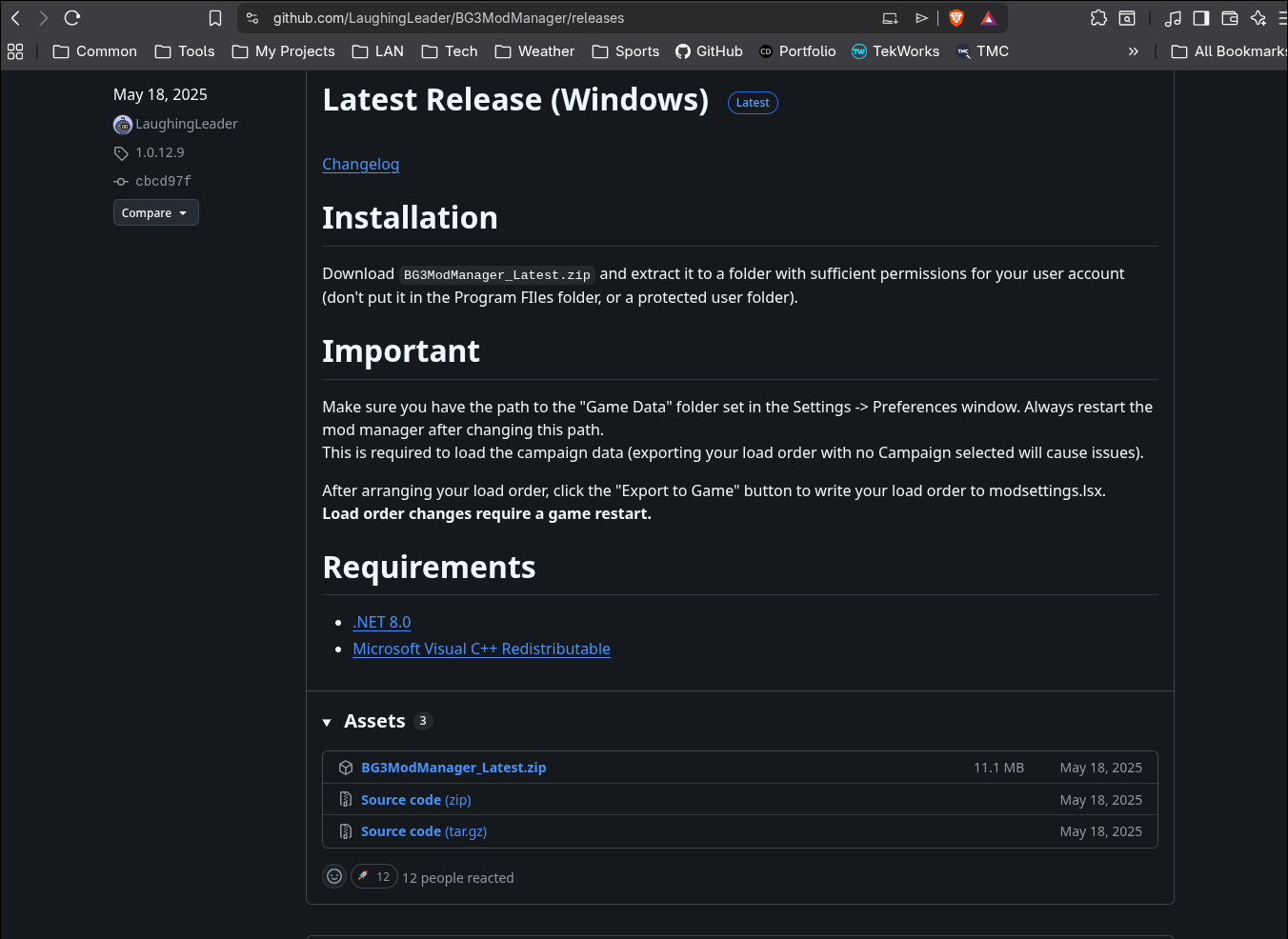Collapse the Assets section triangle
The height and width of the screenshot is (939, 1288).
coord(327,722)
